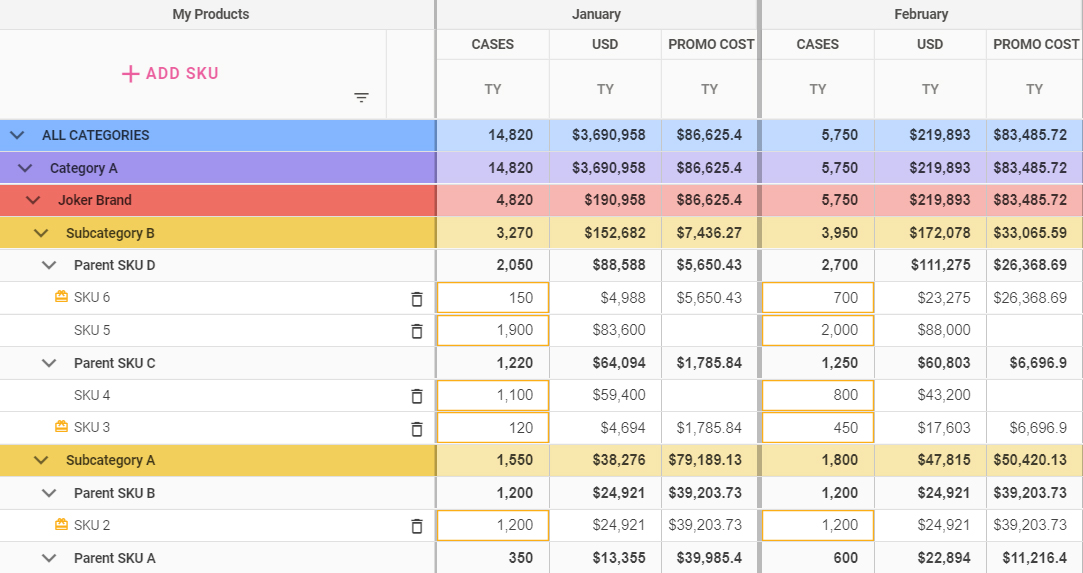Click the delete icon beside SKU 3
This screenshot has height=573, width=1083.
(x=417, y=428)
